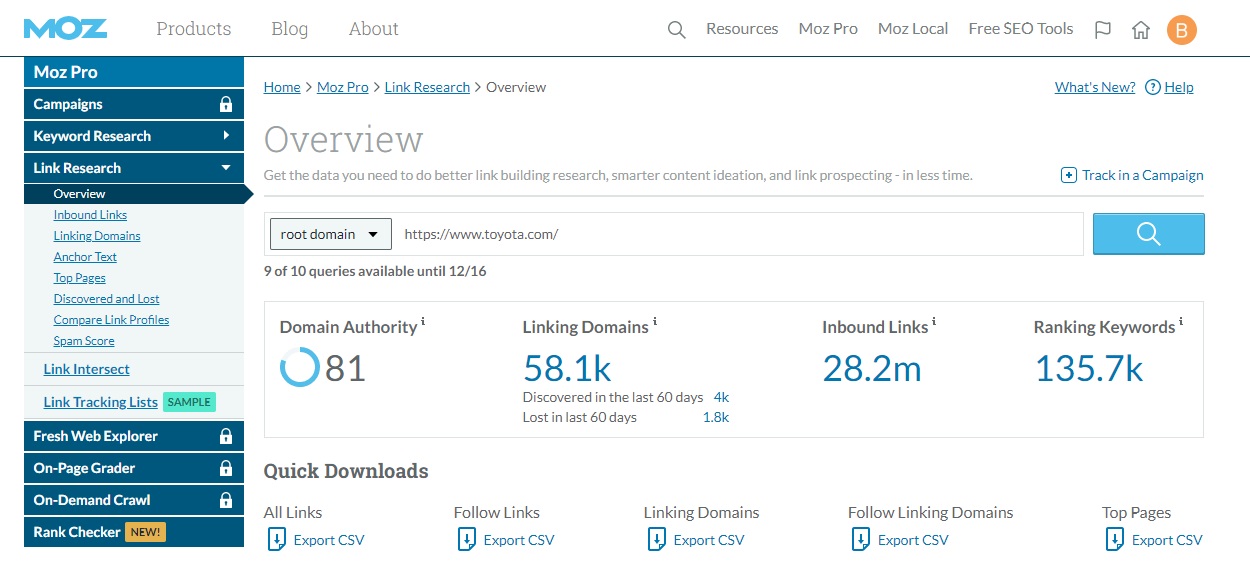Click the flag notifications icon

[1103, 29]
